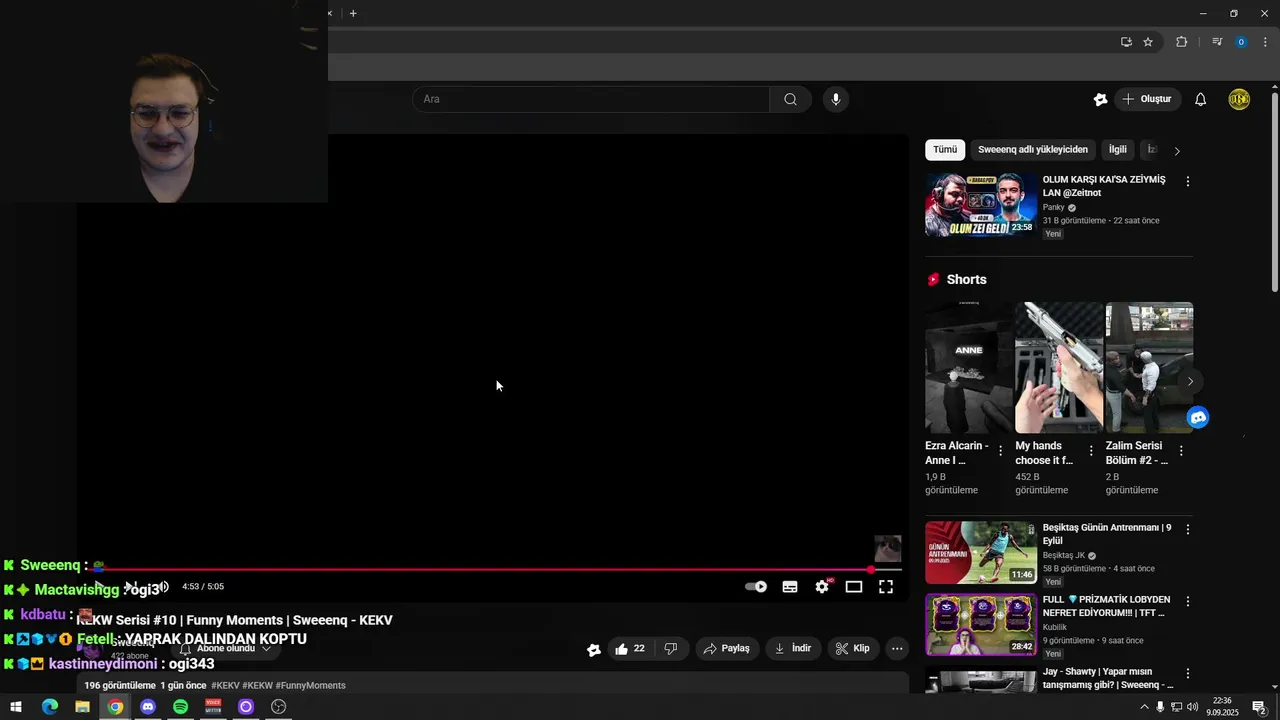This screenshot has height=720, width=1280.
Task: Show more Shorts with the right arrow
Action: pyautogui.click(x=1190, y=381)
